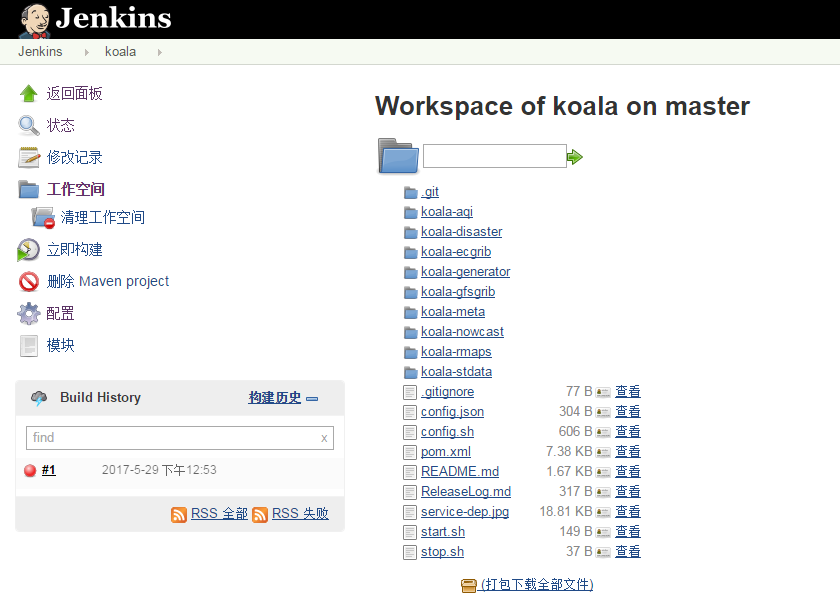Viewport: 840px width, 613px height.
Task: Click the file icon beside README.md
Action: pyautogui.click(x=410, y=472)
